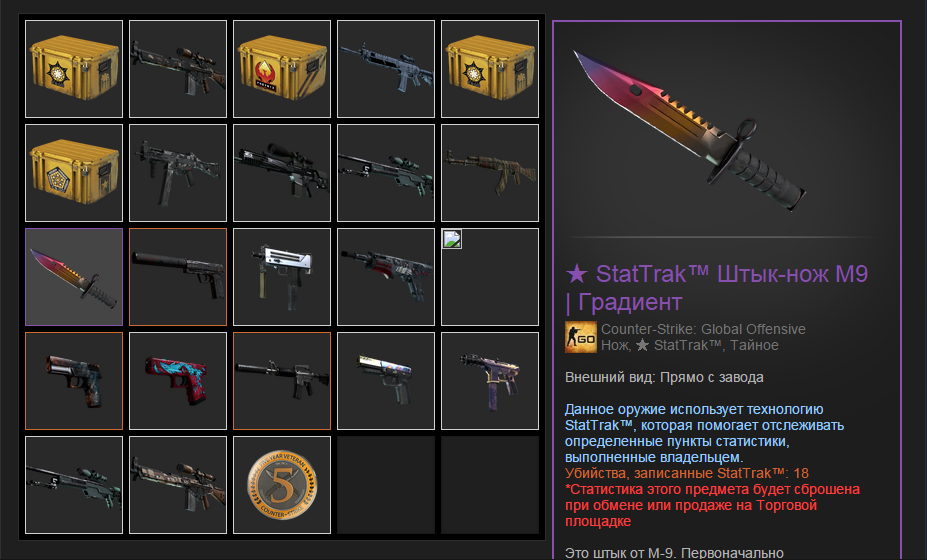Select the purple Tec-9 pistol item
The height and width of the screenshot is (560, 927).
click(490, 381)
